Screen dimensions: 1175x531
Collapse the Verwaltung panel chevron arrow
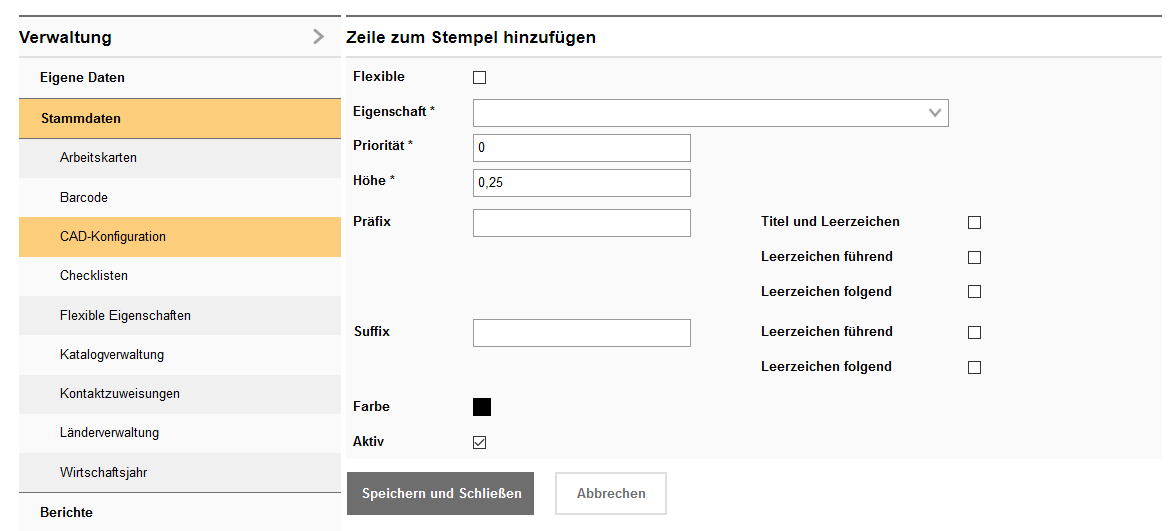click(x=318, y=37)
